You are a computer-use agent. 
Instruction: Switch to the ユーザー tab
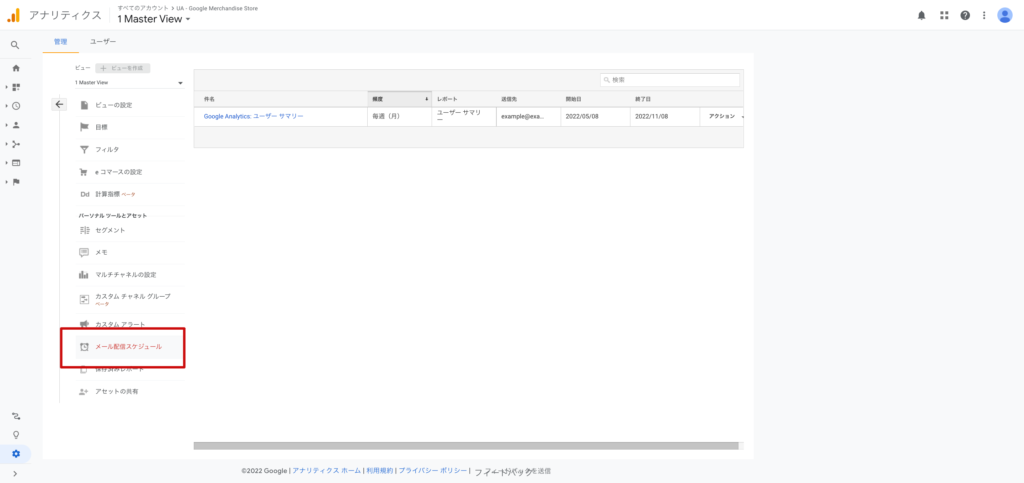[x=103, y=42]
